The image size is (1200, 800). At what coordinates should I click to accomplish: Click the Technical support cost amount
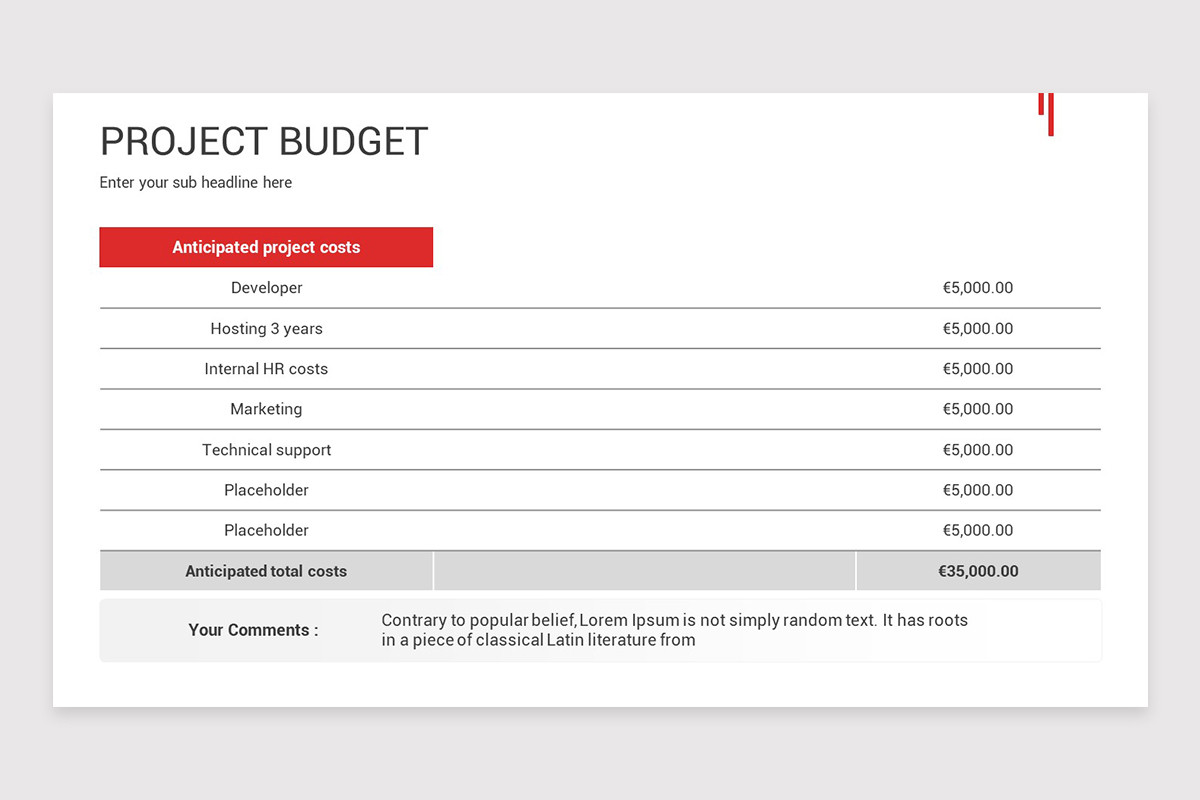click(x=978, y=450)
